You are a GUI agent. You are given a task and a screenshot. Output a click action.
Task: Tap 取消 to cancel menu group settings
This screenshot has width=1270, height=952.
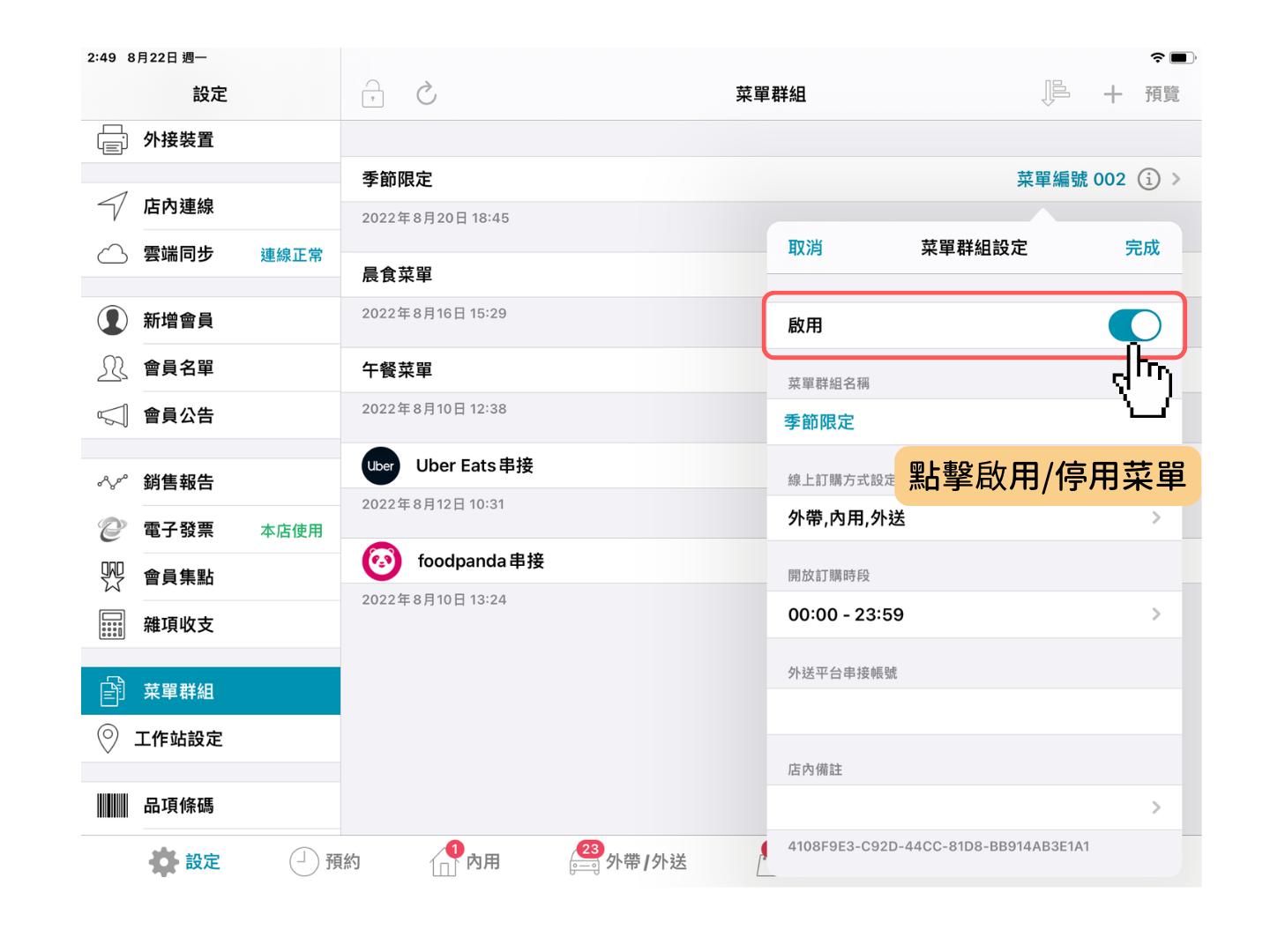[x=804, y=248]
